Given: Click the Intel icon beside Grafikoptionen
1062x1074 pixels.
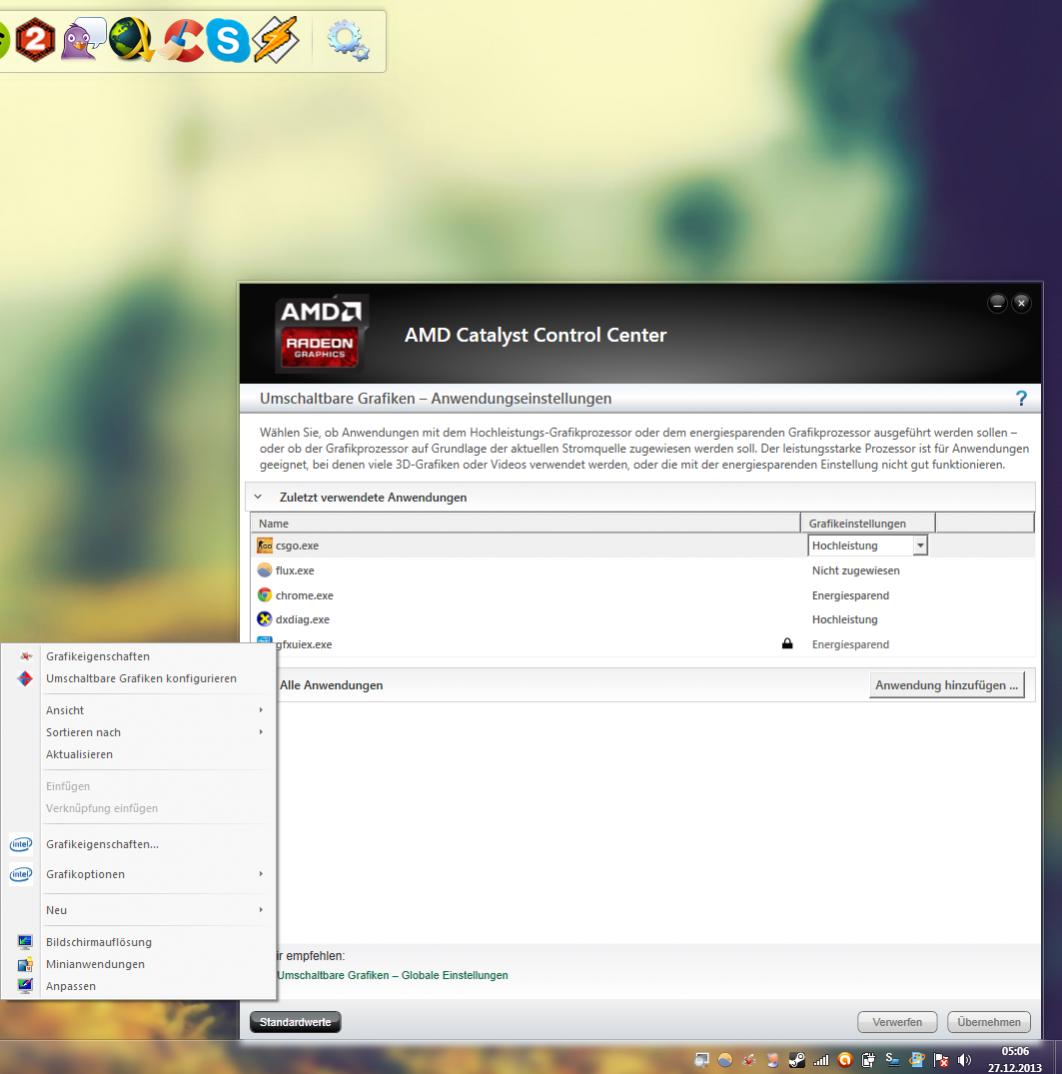Looking at the screenshot, I should point(21,874).
